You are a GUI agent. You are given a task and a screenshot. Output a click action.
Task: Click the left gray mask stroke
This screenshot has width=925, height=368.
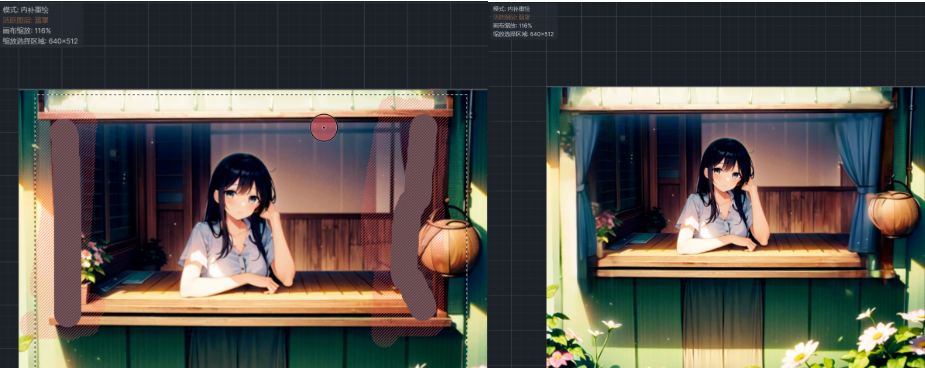click(65, 223)
